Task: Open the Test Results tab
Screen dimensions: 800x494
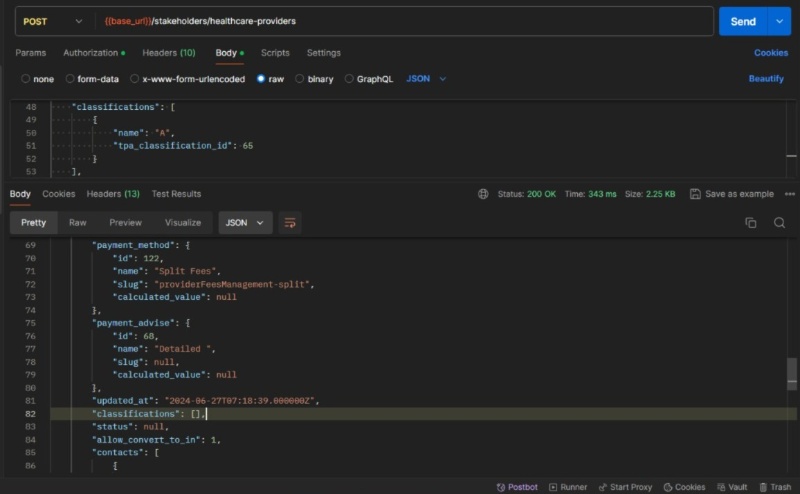Action: [176, 194]
